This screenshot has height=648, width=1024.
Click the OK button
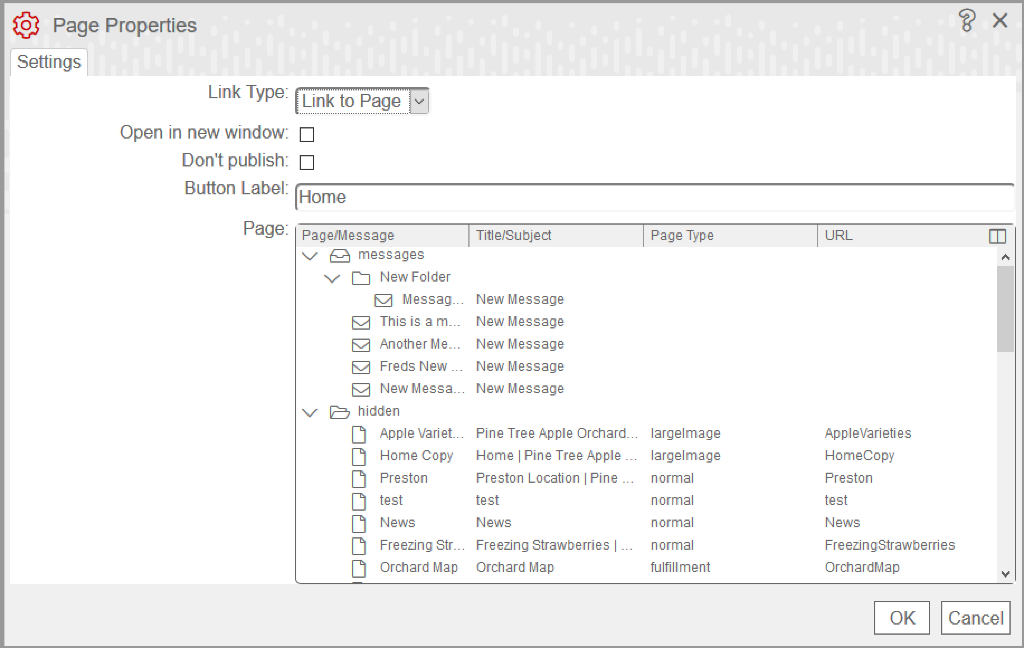pyautogui.click(x=902, y=618)
